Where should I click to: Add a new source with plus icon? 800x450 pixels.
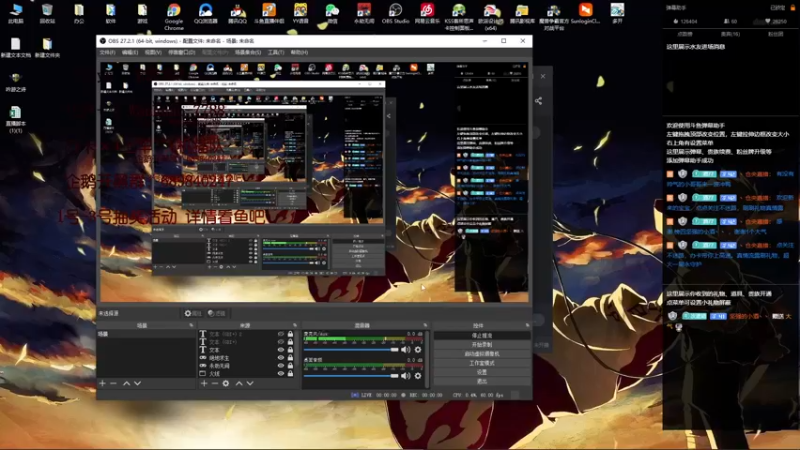click(x=204, y=383)
